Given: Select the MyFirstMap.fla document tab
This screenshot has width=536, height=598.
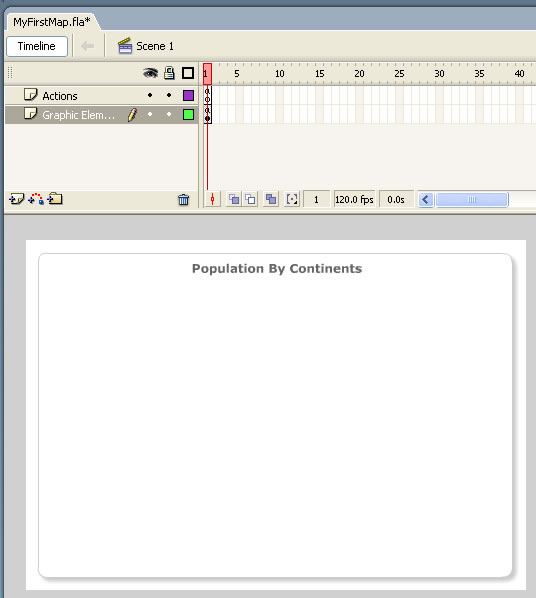Looking at the screenshot, I should click(x=52, y=22).
